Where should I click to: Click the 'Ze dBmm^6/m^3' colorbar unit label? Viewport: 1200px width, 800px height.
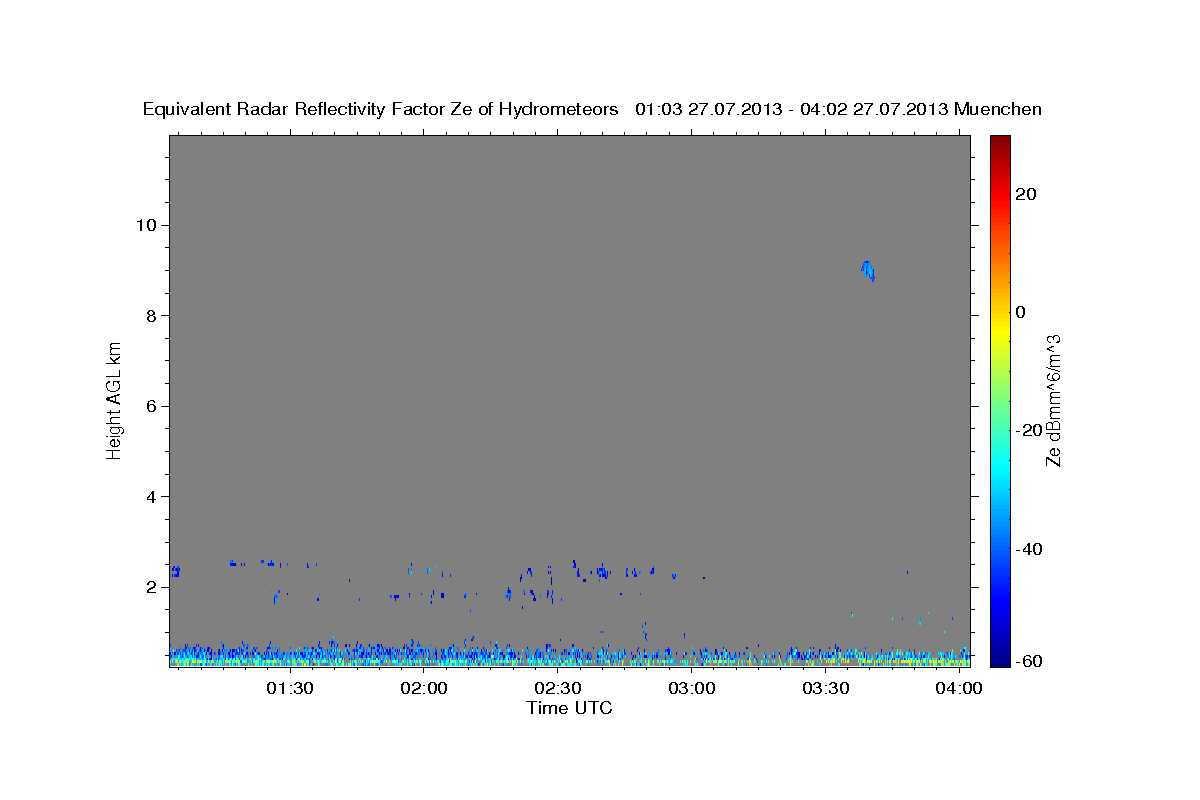click(x=1053, y=400)
